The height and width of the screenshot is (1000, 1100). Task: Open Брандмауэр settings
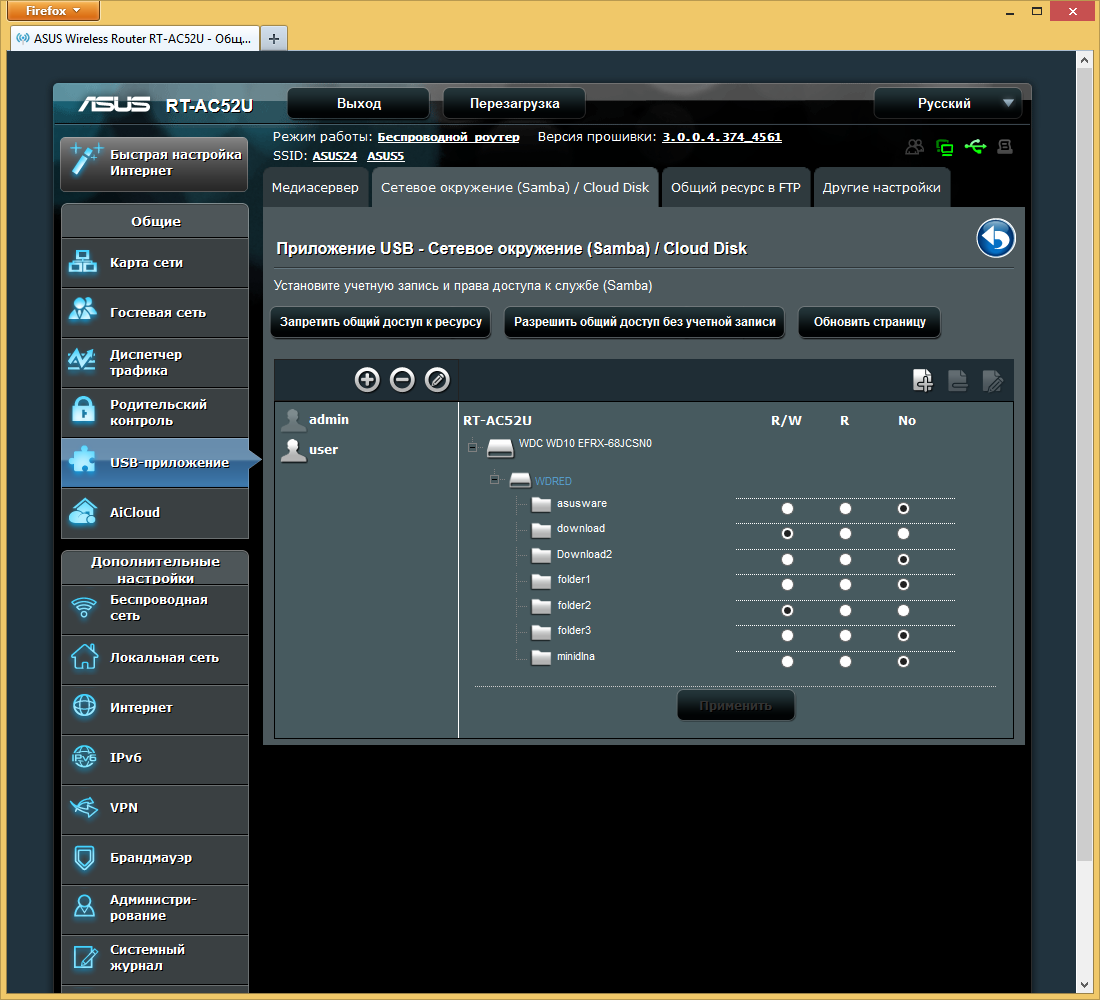tap(155, 858)
